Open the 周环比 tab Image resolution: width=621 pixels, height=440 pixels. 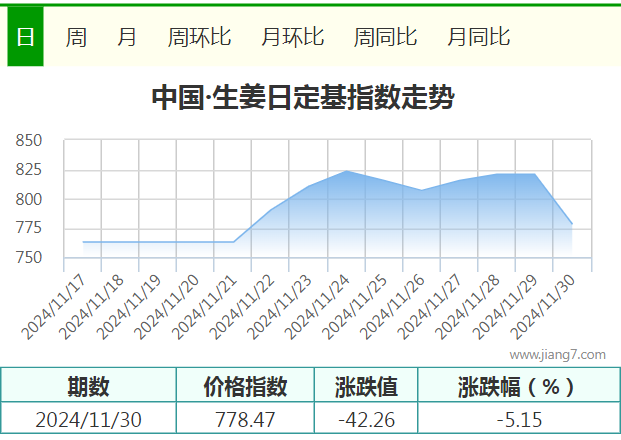(199, 37)
